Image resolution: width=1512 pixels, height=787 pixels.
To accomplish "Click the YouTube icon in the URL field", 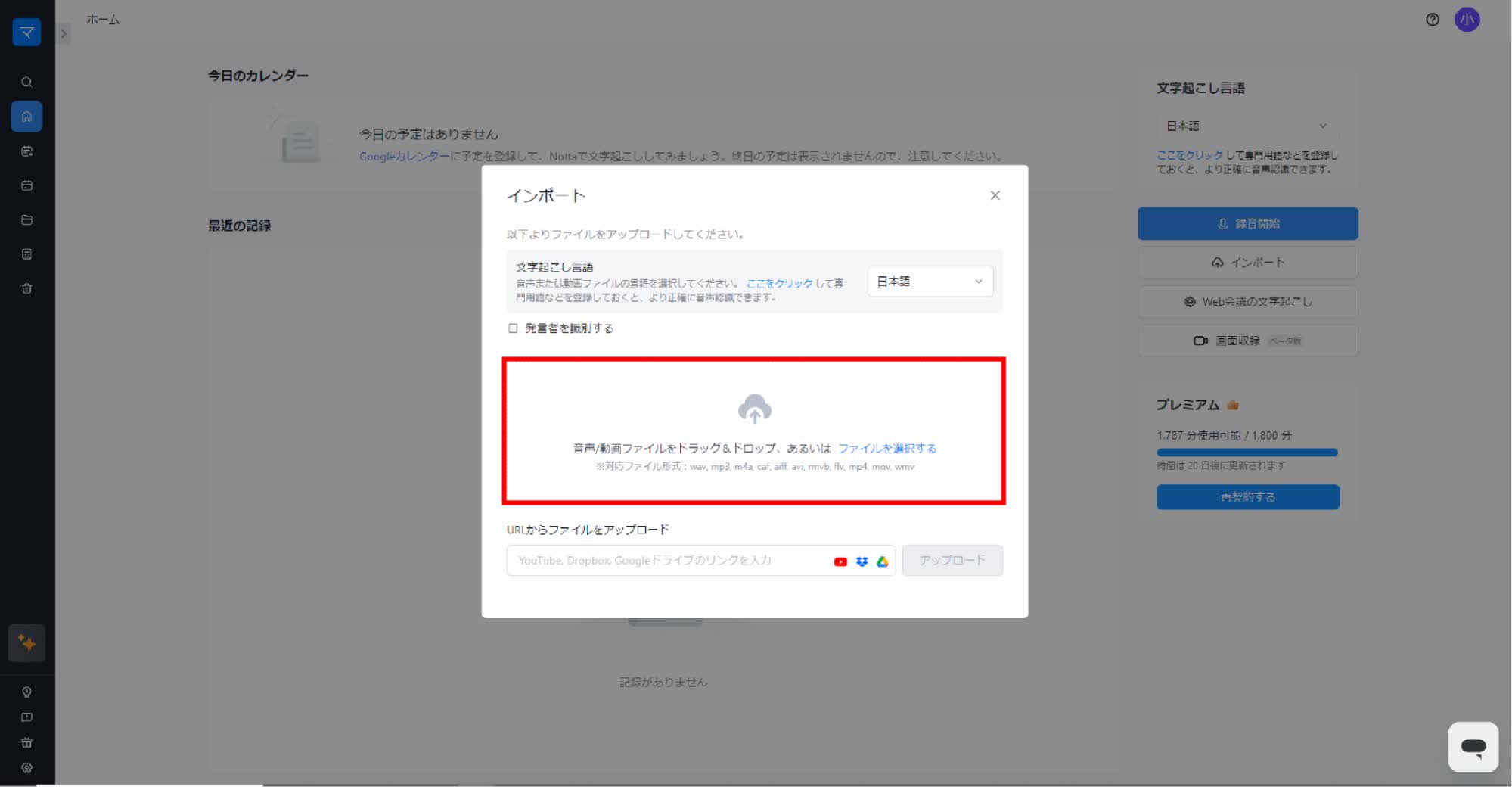I will pyautogui.click(x=840, y=561).
